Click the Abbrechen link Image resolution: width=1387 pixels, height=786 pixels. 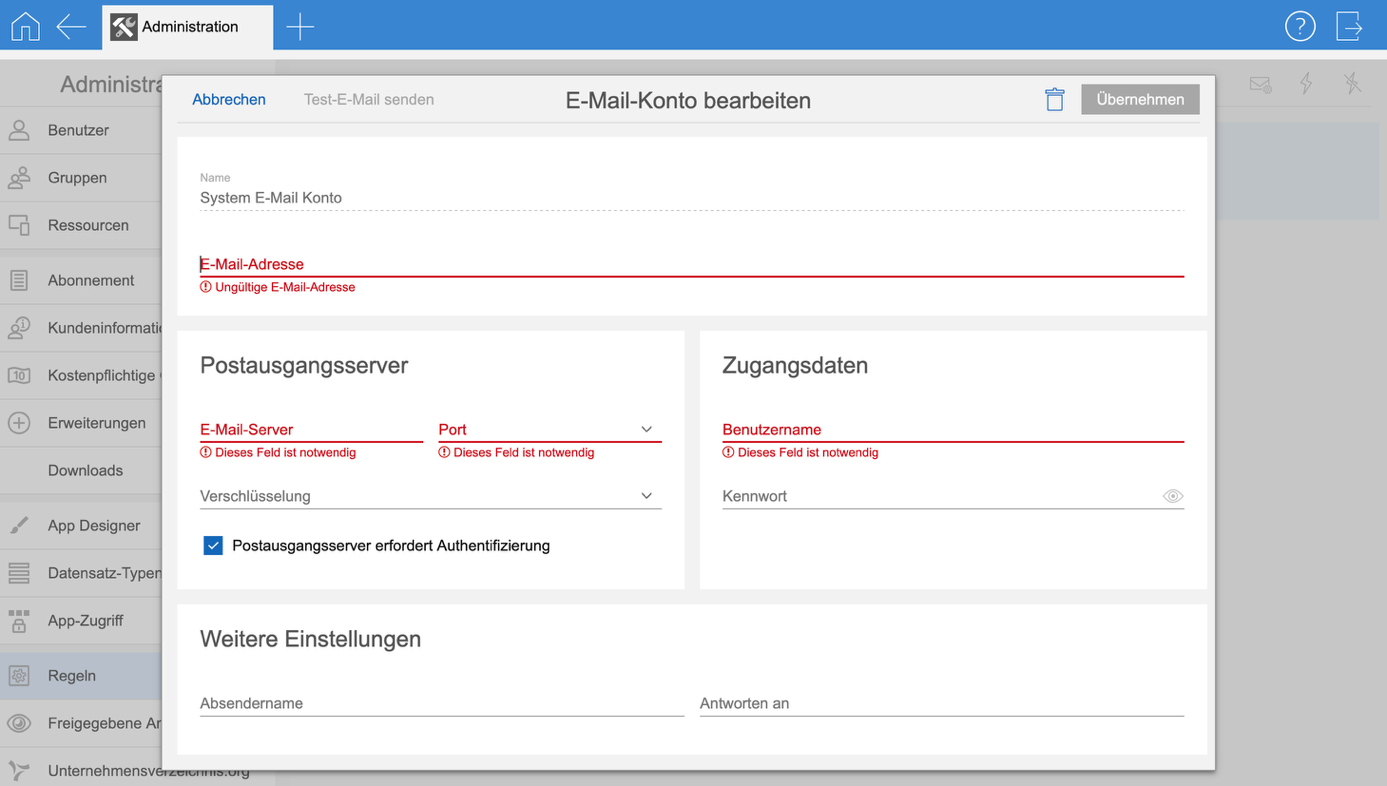coord(229,100)
